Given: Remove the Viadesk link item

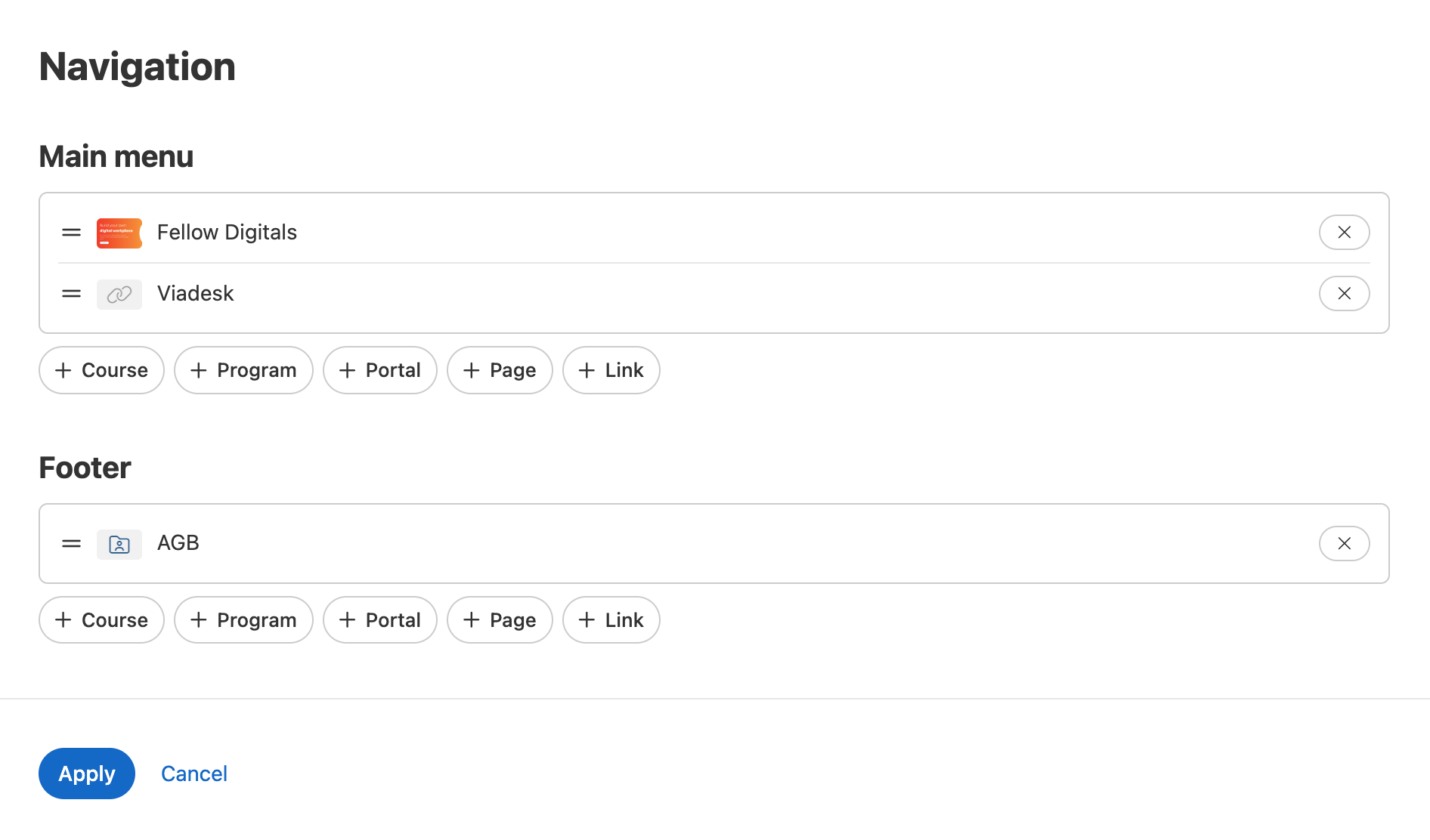Looking at the screenshot, I should (1344, 294).
